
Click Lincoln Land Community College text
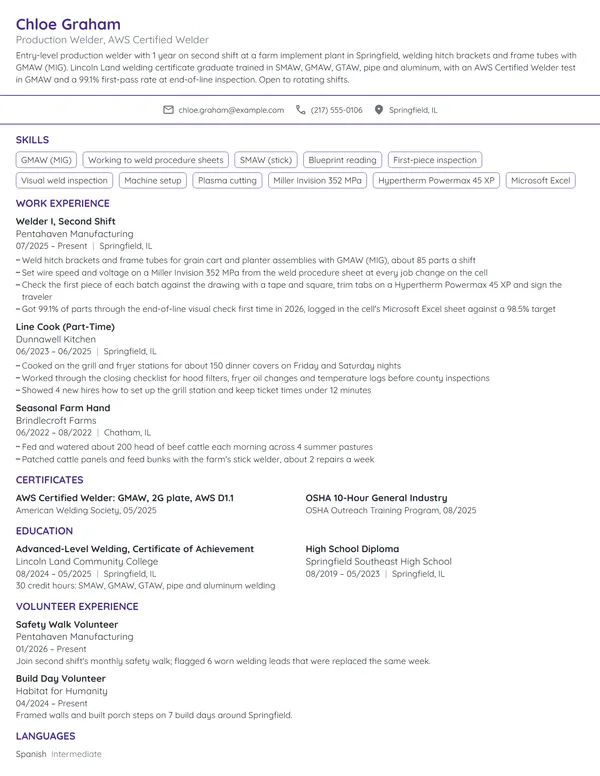pyautogui.click(x=87, y=561)
